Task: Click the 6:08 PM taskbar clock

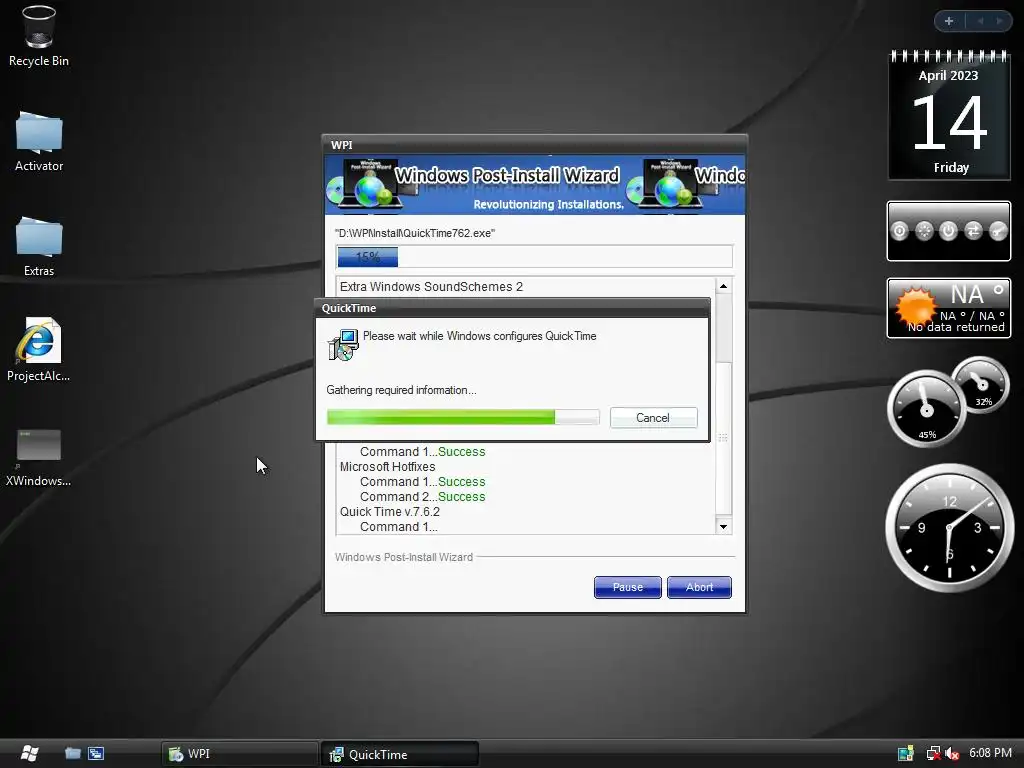Action: pyautogui.click(x=990, y=753)
